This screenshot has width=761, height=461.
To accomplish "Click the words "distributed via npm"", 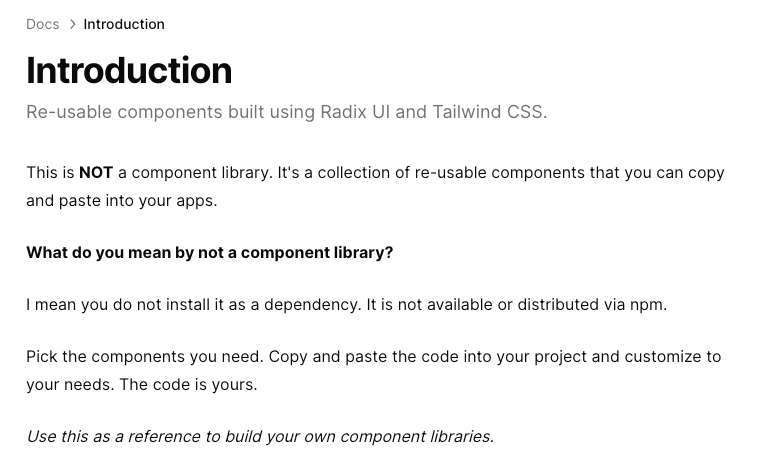I will click(x=591, y=305).
